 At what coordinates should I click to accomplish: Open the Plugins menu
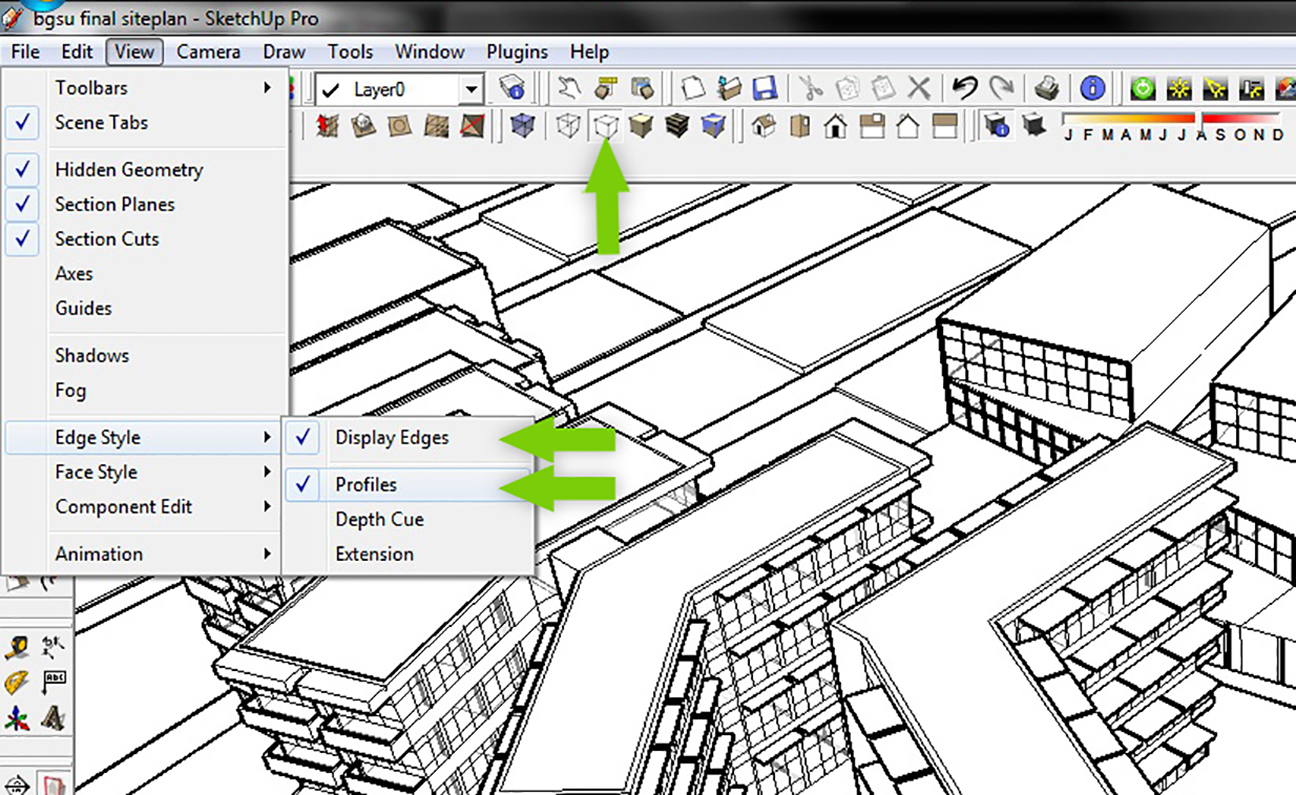pos(517,52)
